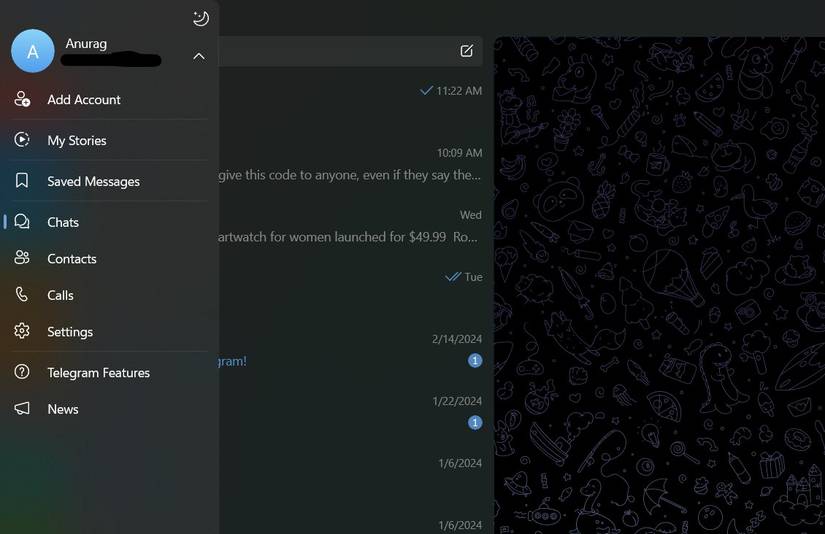Open Contacts list
The width and height of the screenshot is (825, 534).
pos(109,258)
